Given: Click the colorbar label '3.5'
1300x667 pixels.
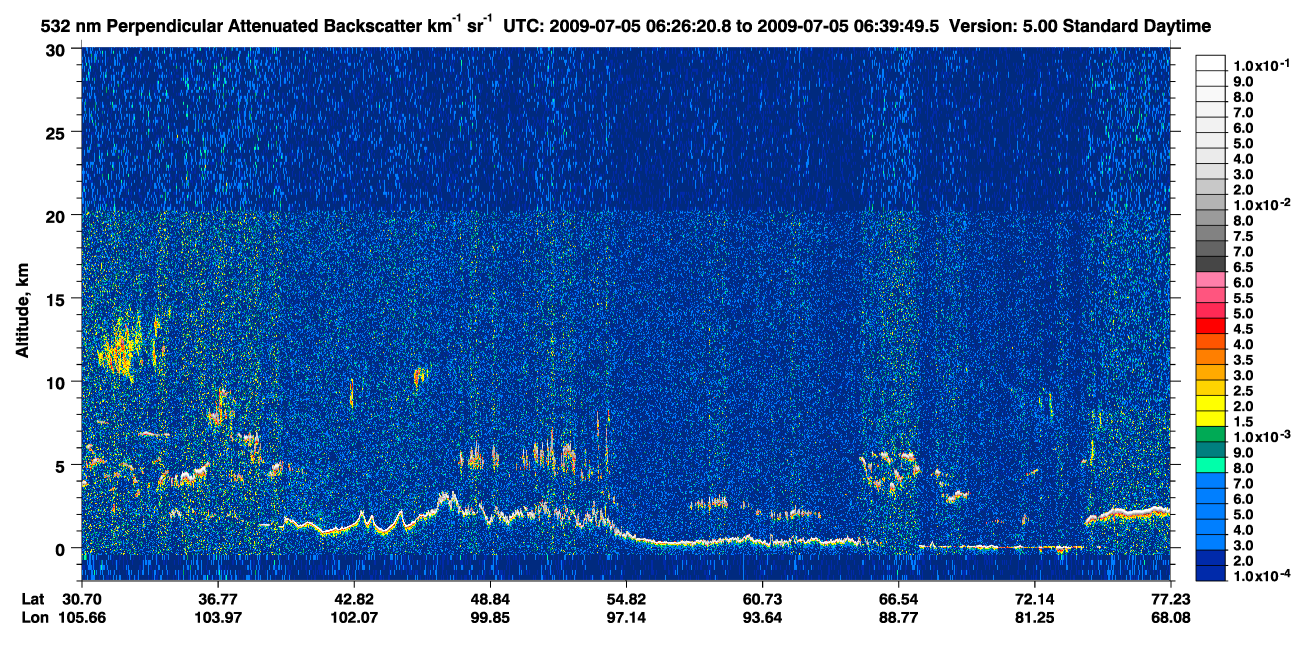Looking at the screenshot, I should click(x=1243, y=359).
